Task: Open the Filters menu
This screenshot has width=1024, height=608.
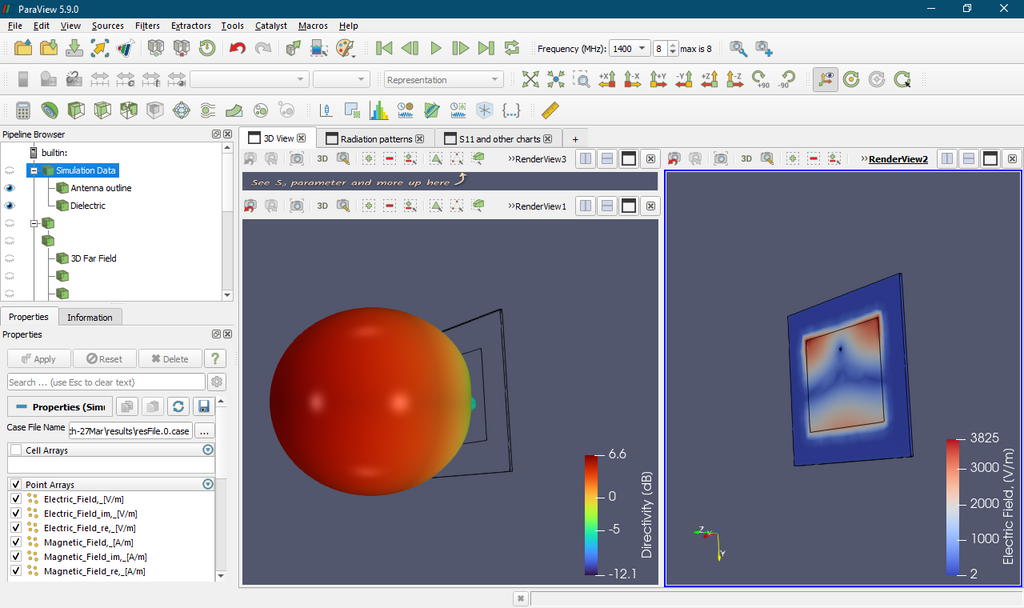Action: (147, 25)
